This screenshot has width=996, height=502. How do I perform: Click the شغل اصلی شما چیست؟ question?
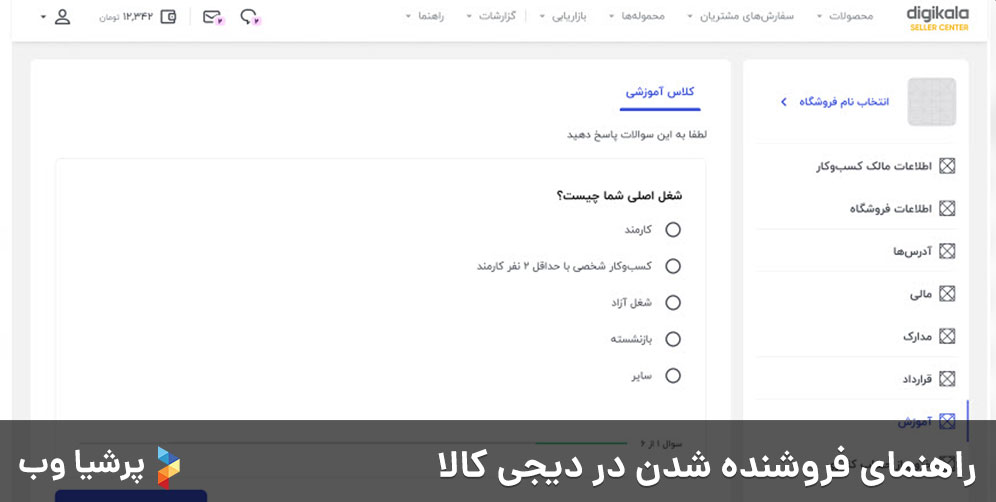[x=619, y=196]
